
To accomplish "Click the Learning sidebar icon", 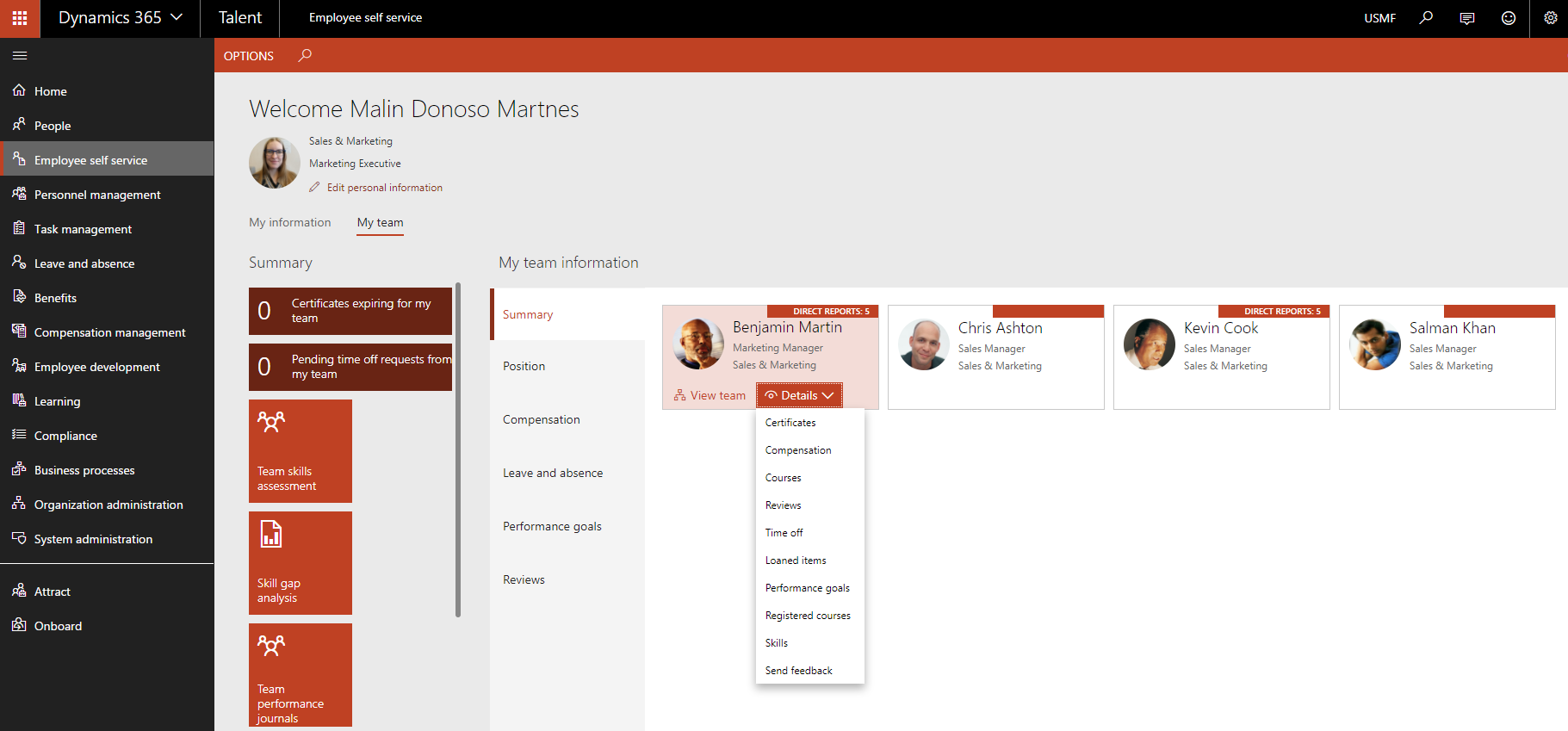I will pos(19,400).
